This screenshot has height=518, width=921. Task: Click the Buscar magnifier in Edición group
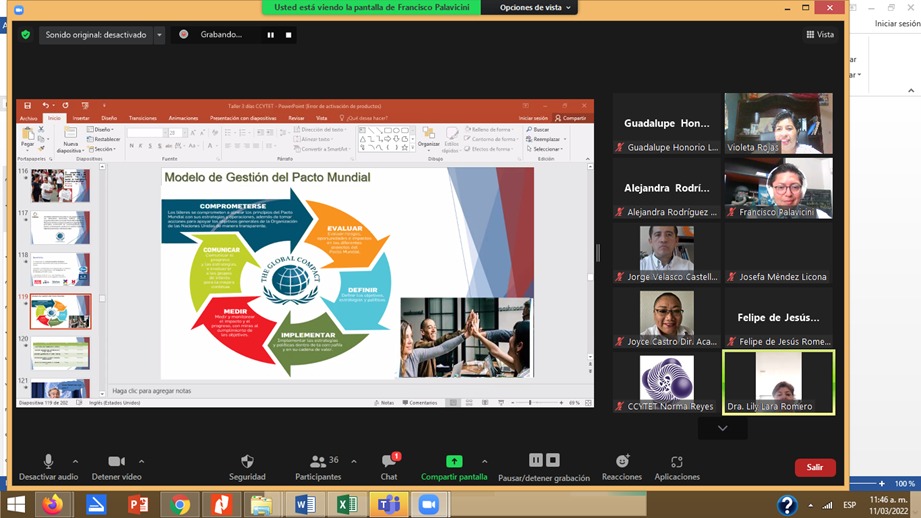[x=529, y=129]
